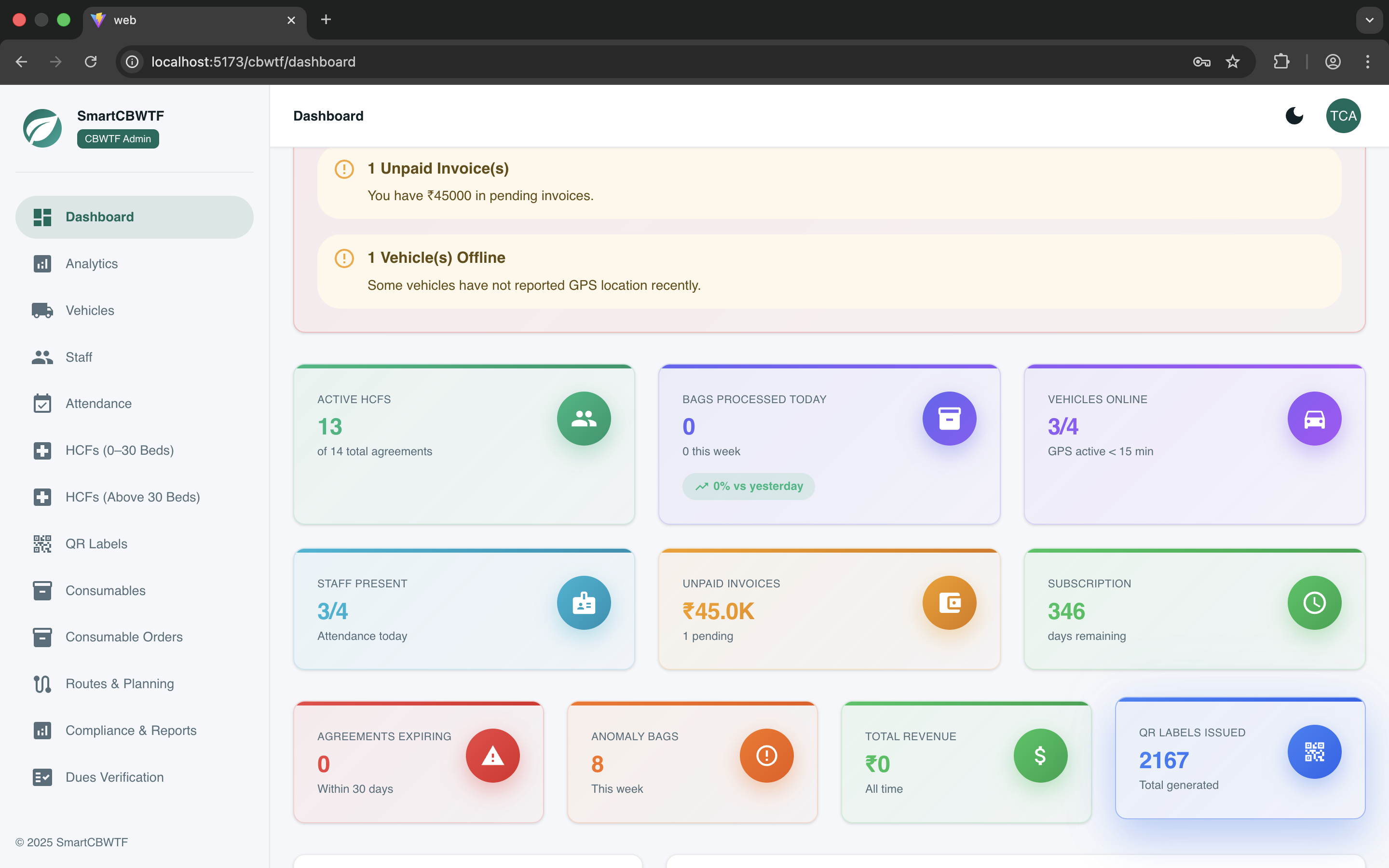
Task: Open the site information dropdown in the address bar
Action: pyautogui.click(x=132, y=61)
